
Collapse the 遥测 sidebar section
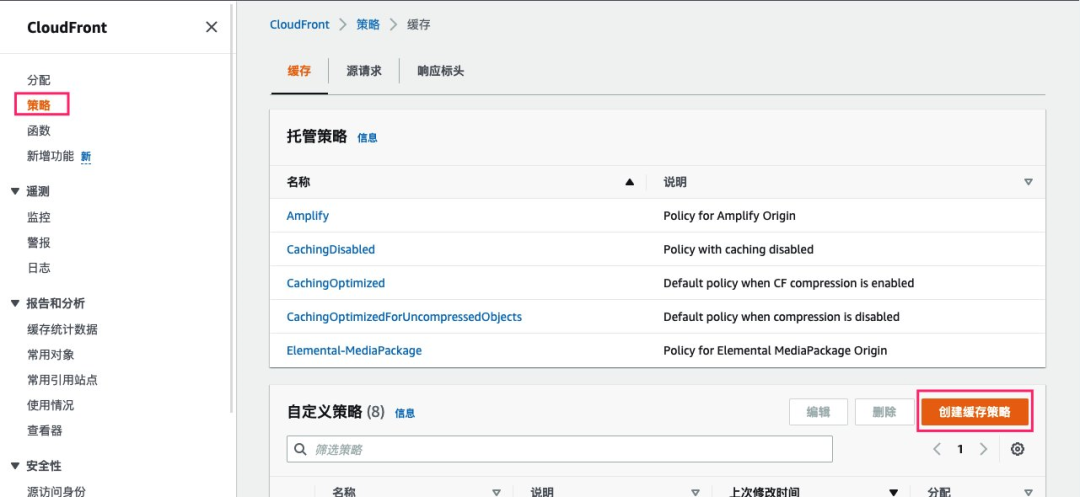click(15, 191)
